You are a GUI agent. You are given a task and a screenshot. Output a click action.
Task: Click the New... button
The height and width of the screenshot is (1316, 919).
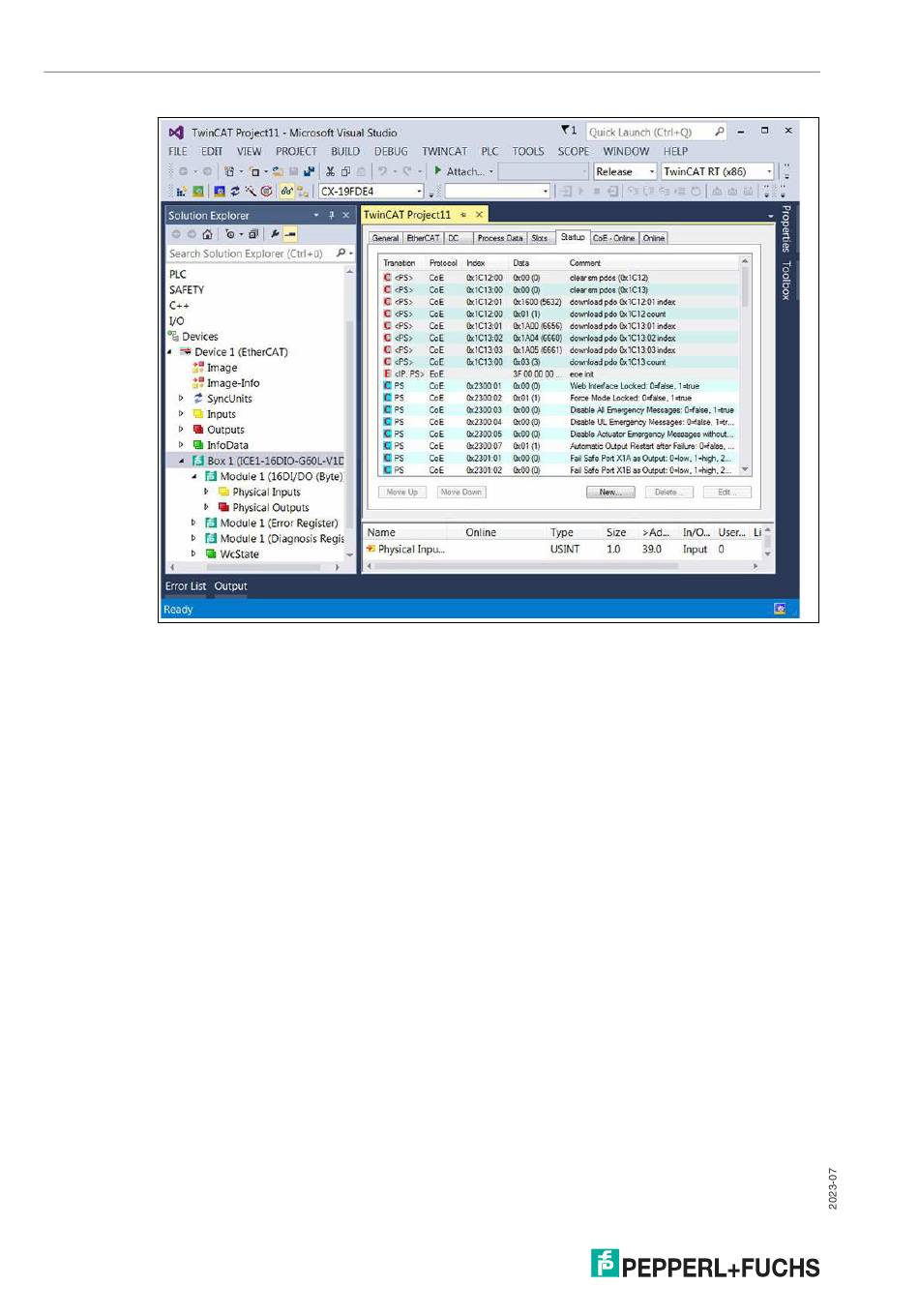coord(610,492)
